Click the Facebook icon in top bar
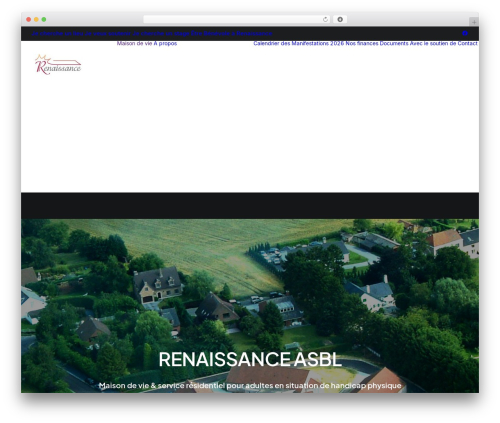Screen dimensions: 500x423 click(x=465, y=33)
